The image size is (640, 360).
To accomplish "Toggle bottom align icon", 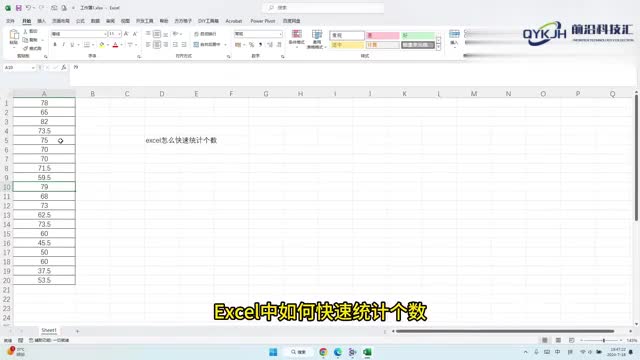I will (165, 34).
